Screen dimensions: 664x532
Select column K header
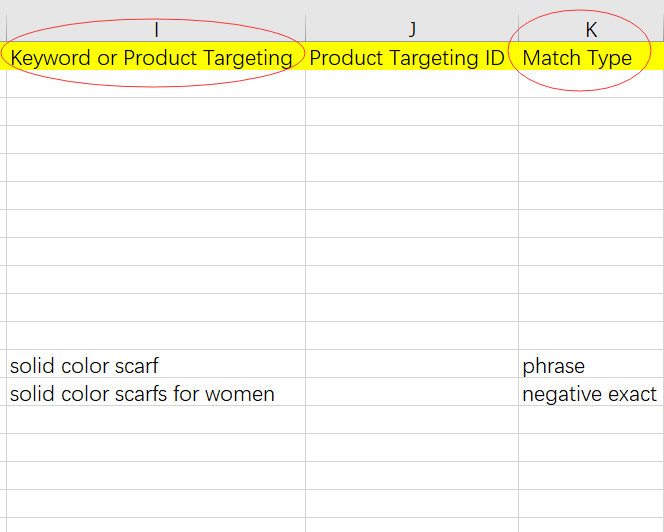590,30
